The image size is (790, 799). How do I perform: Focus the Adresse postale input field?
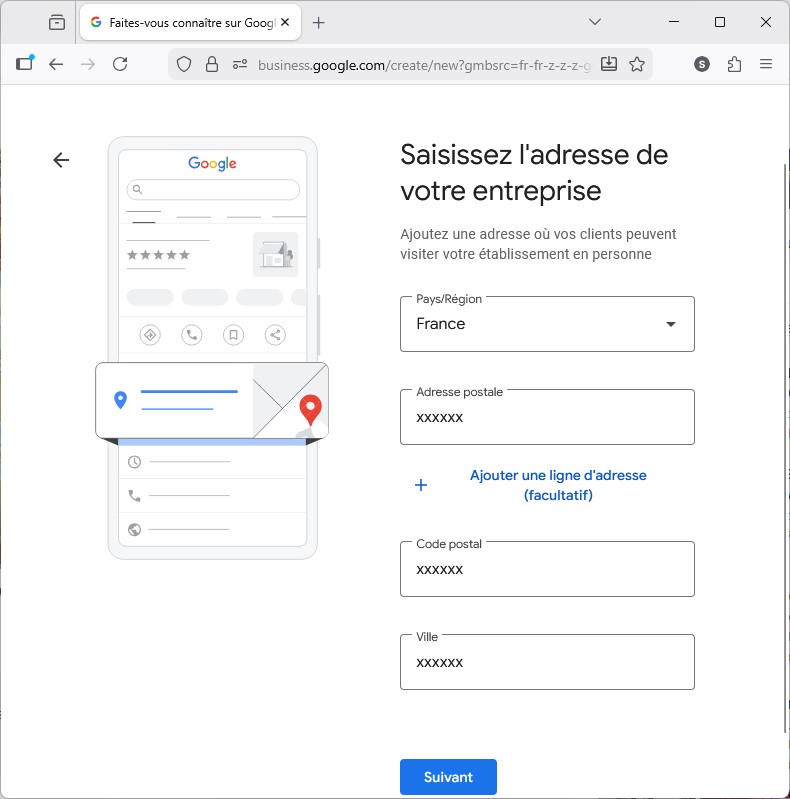(547, 417)
